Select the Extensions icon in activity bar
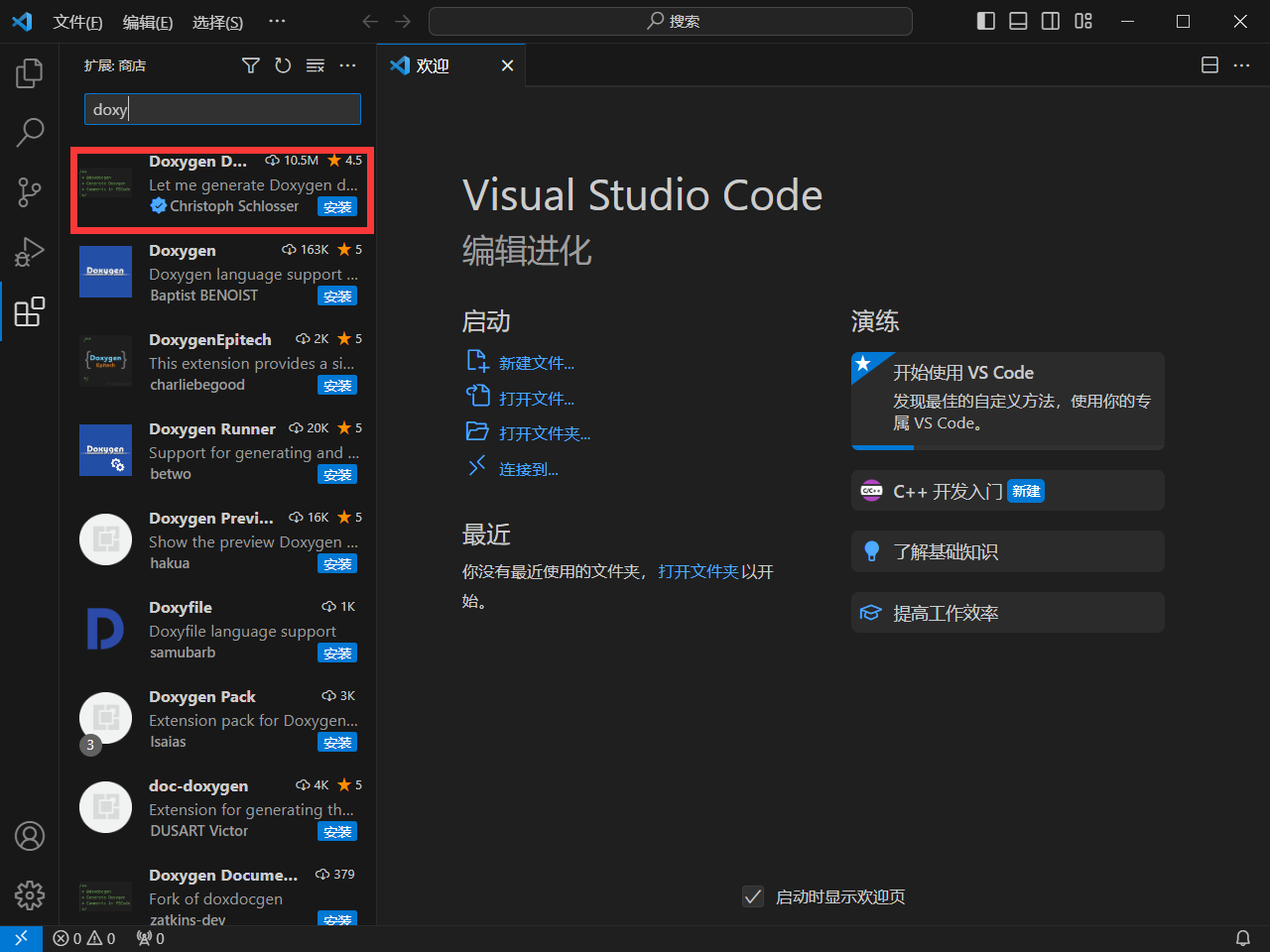The height and width of the screenshot is (952, 1270). coord(30,311)
